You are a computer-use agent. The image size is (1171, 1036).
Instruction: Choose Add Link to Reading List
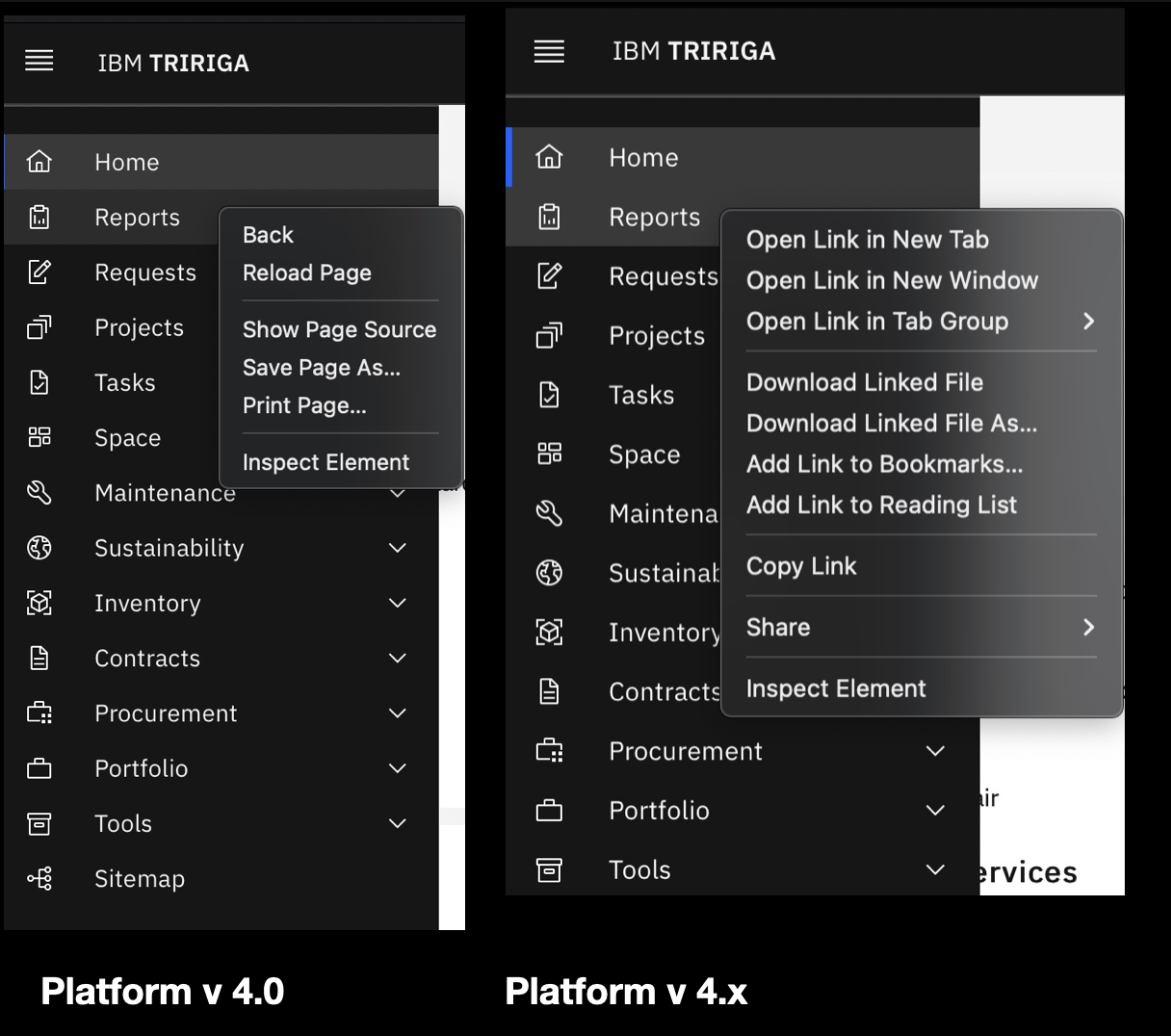point(881,505)
